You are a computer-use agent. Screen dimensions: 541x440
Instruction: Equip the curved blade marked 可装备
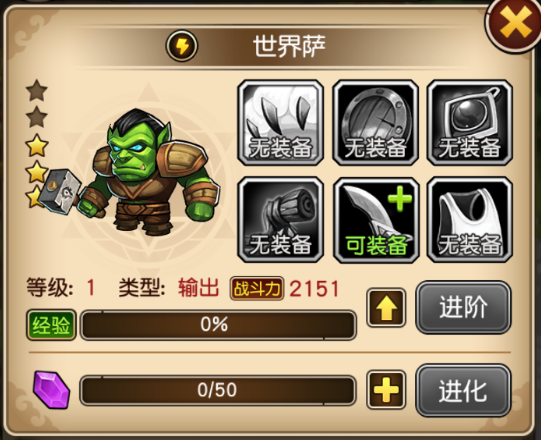(375, 219)
